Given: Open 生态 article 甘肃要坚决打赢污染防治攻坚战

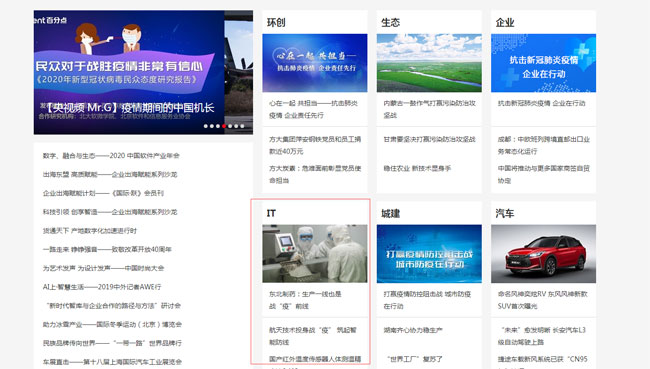Looking at the screenshot, I should pos(429,139).
